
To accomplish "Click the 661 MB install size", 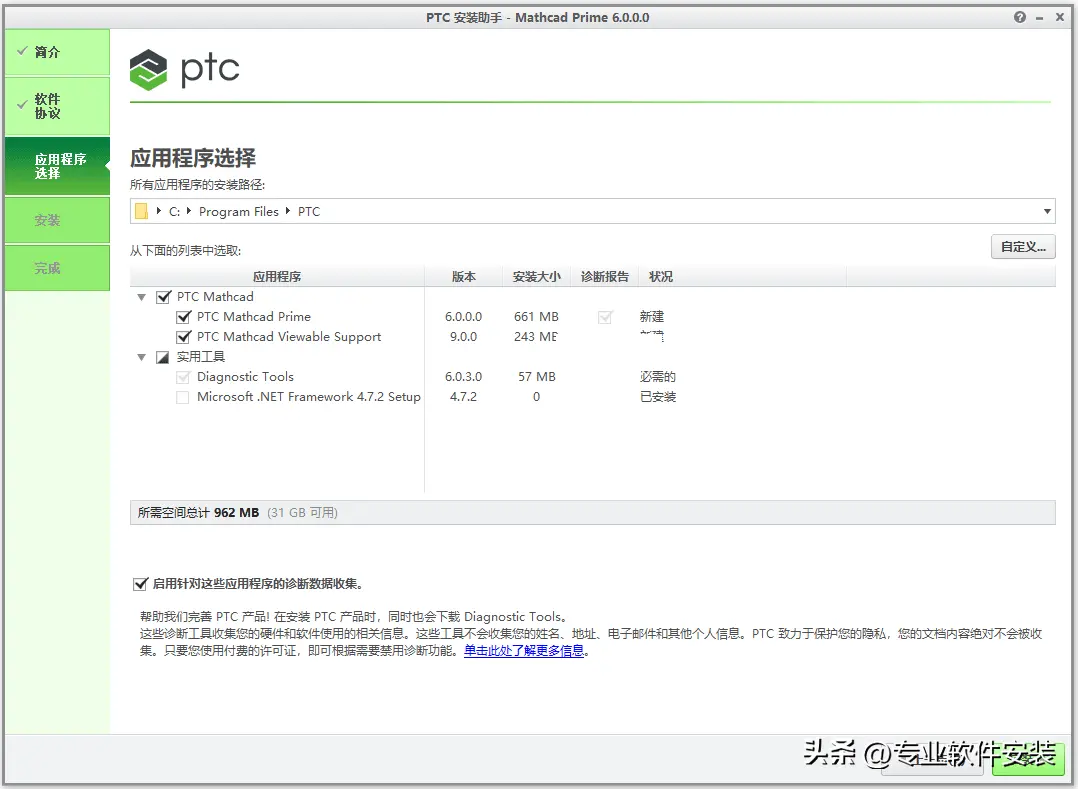I will point(536,317).
